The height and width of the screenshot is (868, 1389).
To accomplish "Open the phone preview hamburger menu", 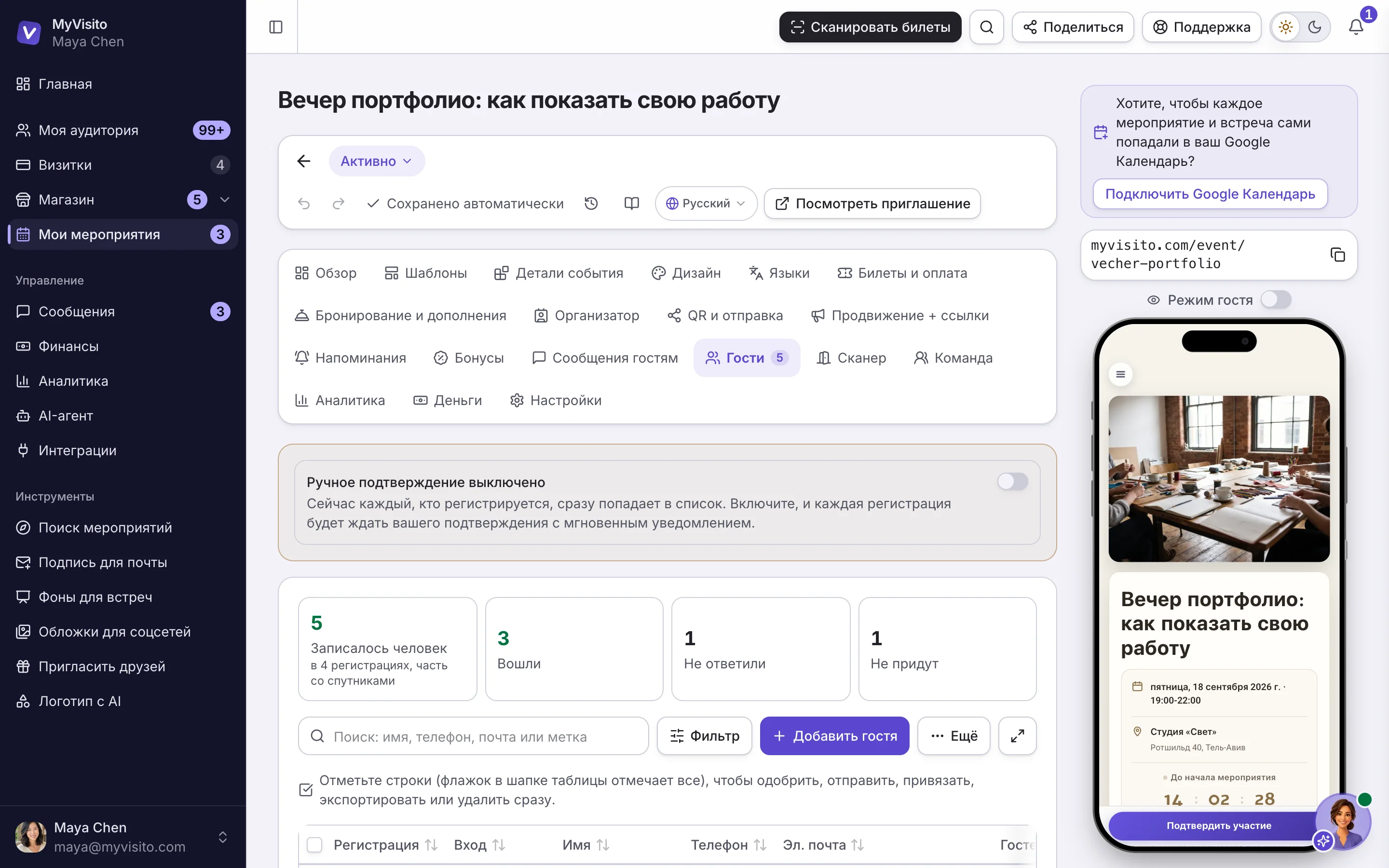I will tap(1120, 374).
